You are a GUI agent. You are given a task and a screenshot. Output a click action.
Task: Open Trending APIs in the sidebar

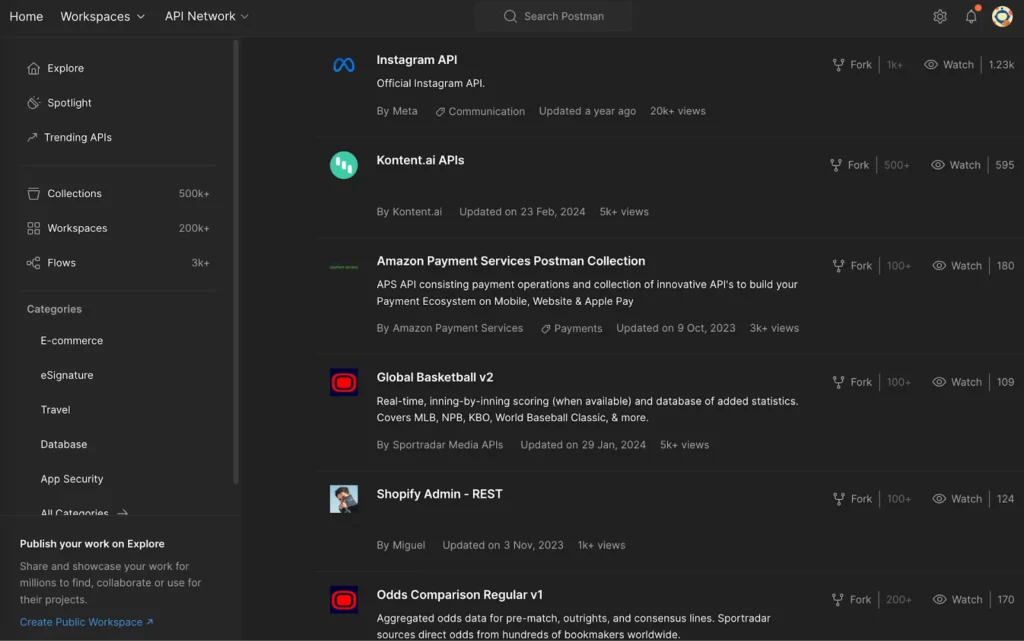point(78,137)
